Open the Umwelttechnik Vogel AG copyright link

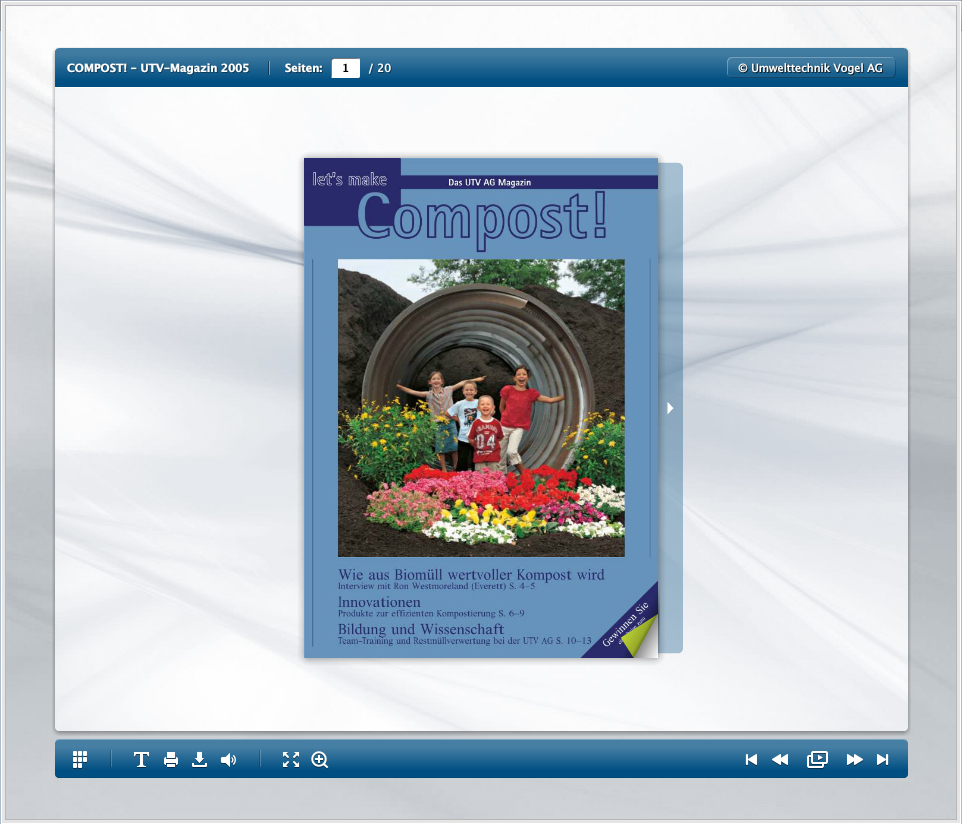point(810,68)
